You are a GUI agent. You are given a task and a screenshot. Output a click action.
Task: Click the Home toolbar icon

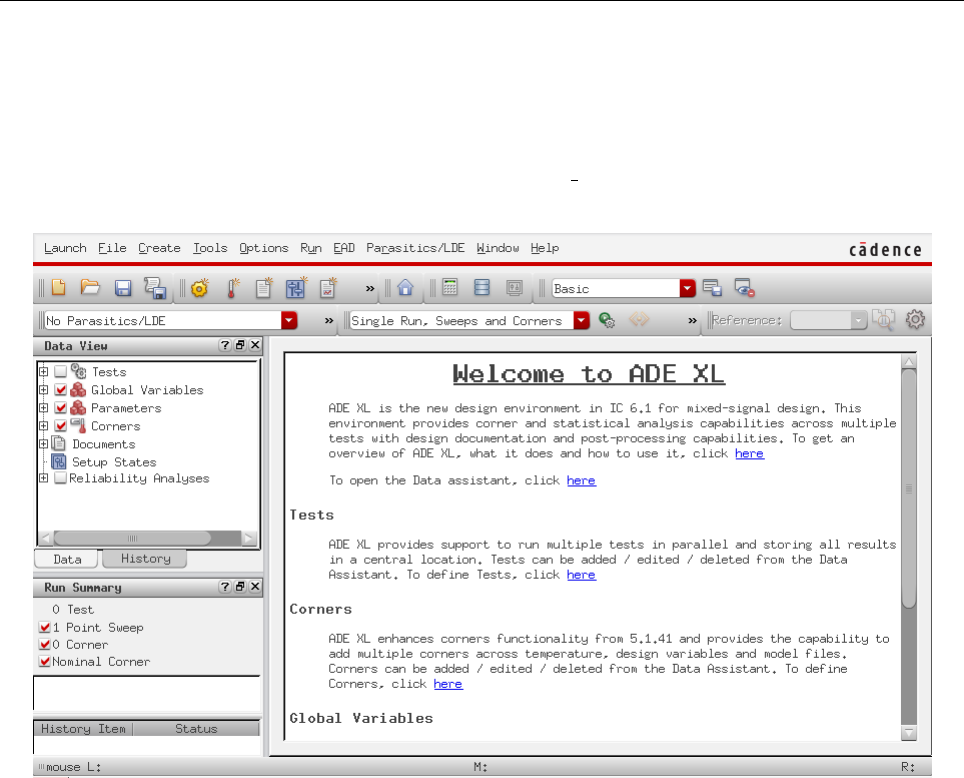405,287
